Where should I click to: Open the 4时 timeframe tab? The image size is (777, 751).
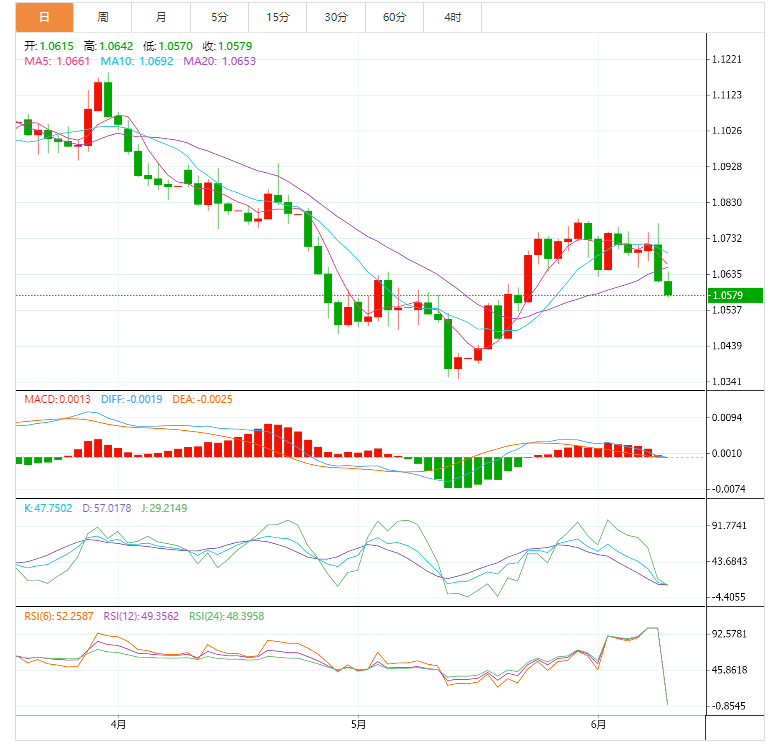(x=452, y=17)
